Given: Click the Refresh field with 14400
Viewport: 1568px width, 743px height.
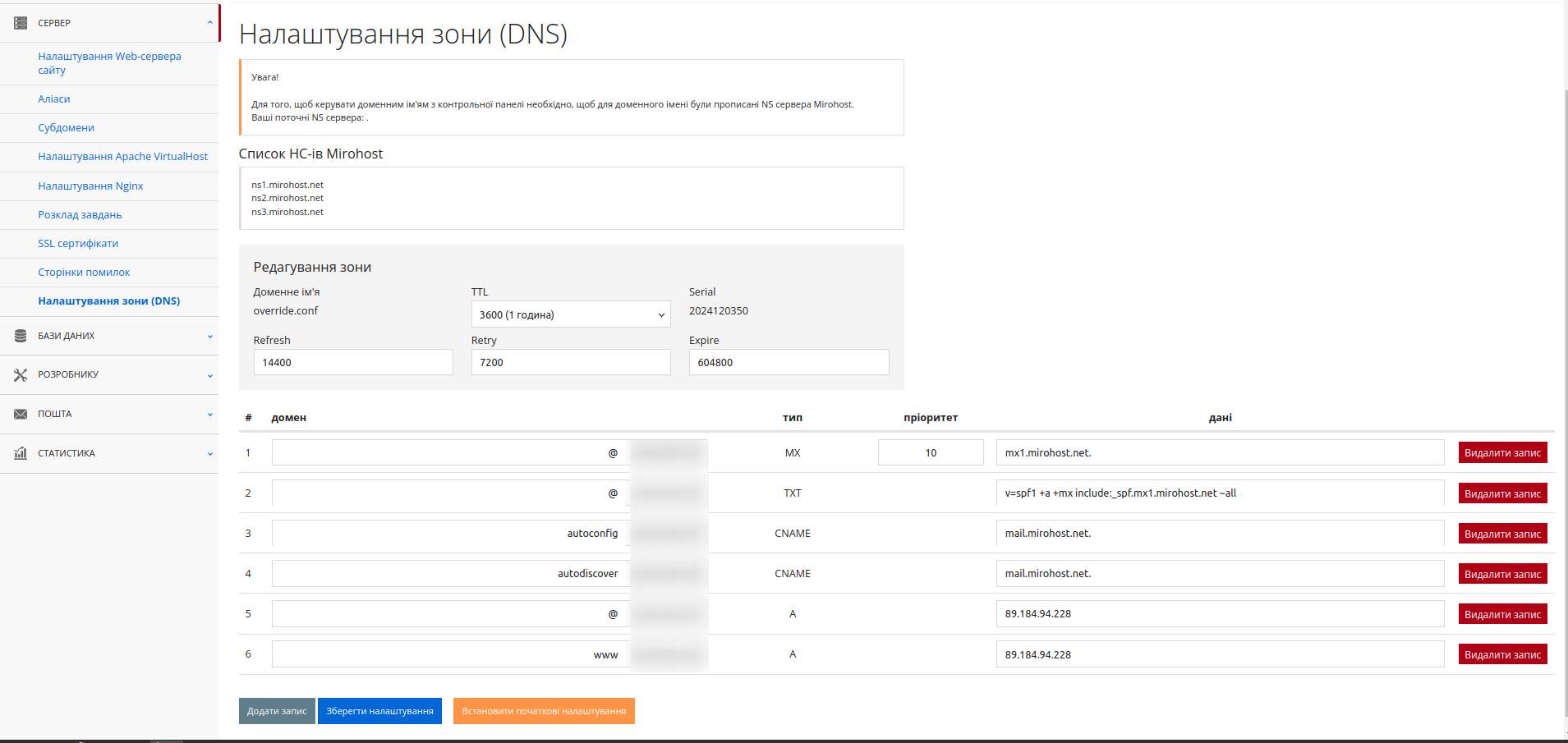Looking at the screenshot, I should (x=353, y=362).
